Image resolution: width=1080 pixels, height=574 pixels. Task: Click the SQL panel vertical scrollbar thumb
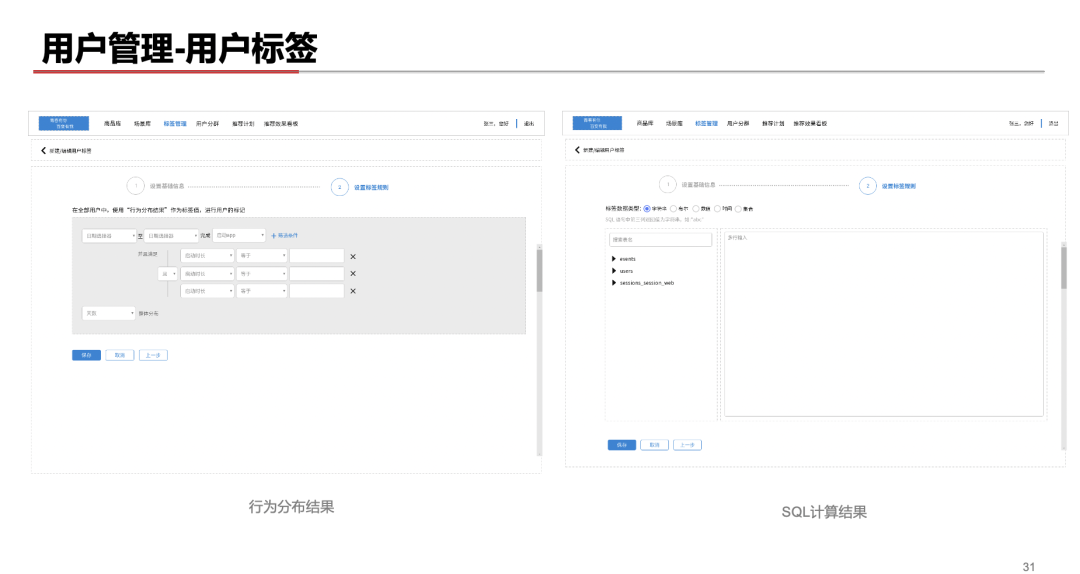tap(1064, 267)
